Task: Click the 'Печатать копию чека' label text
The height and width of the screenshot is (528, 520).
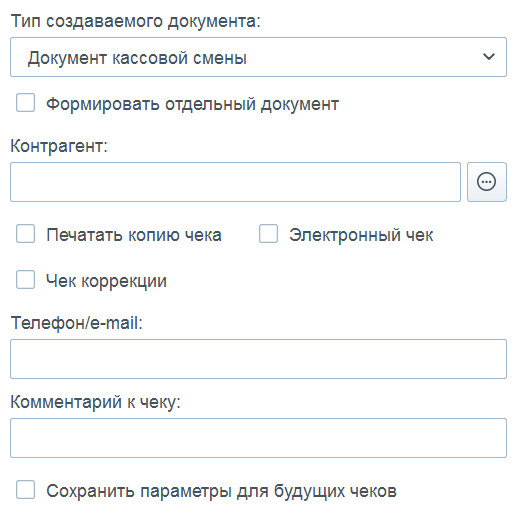Action: pos(134,235)
